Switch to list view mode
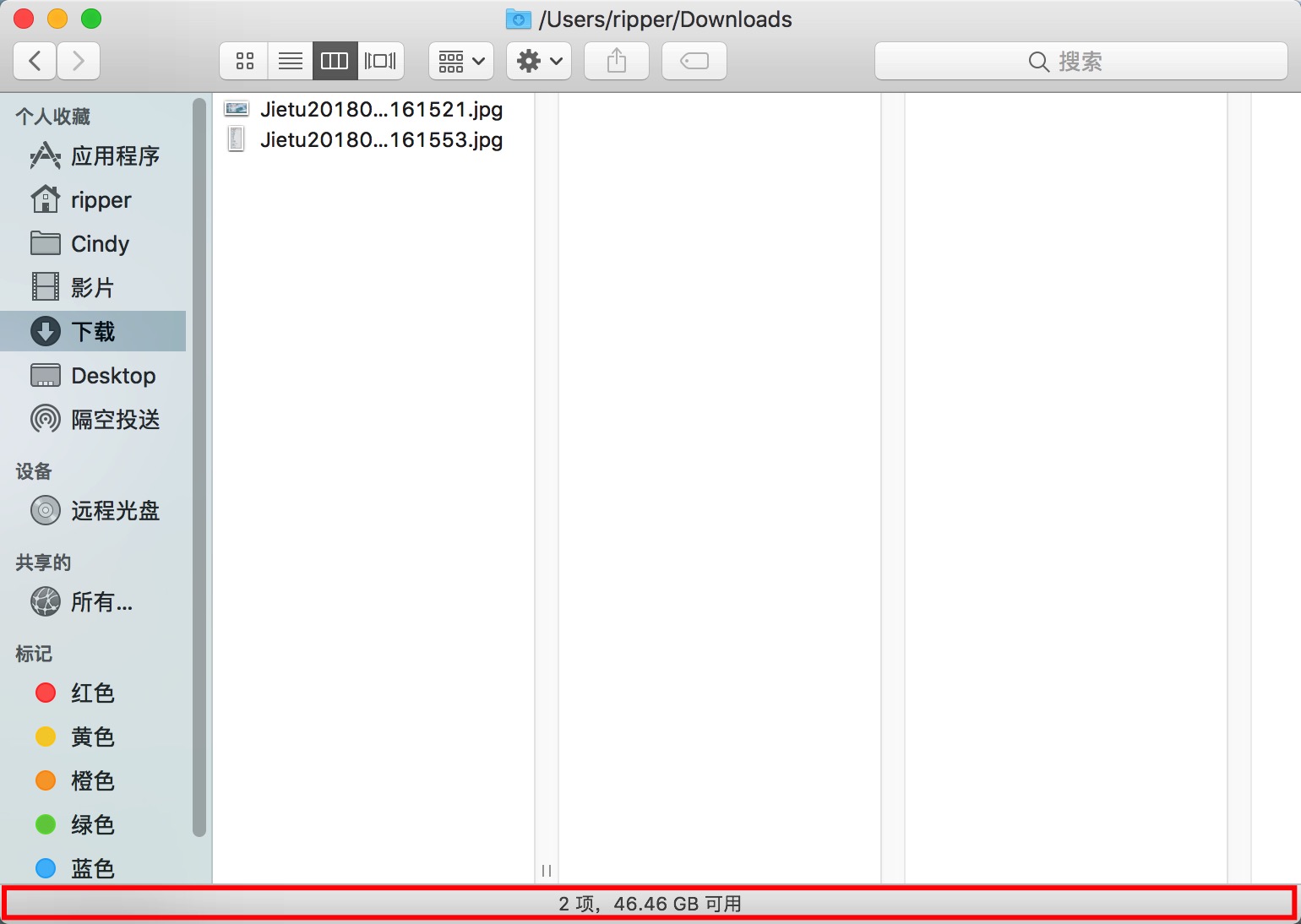The height and width of the screenshot is (924, 1301). (290, 61)
